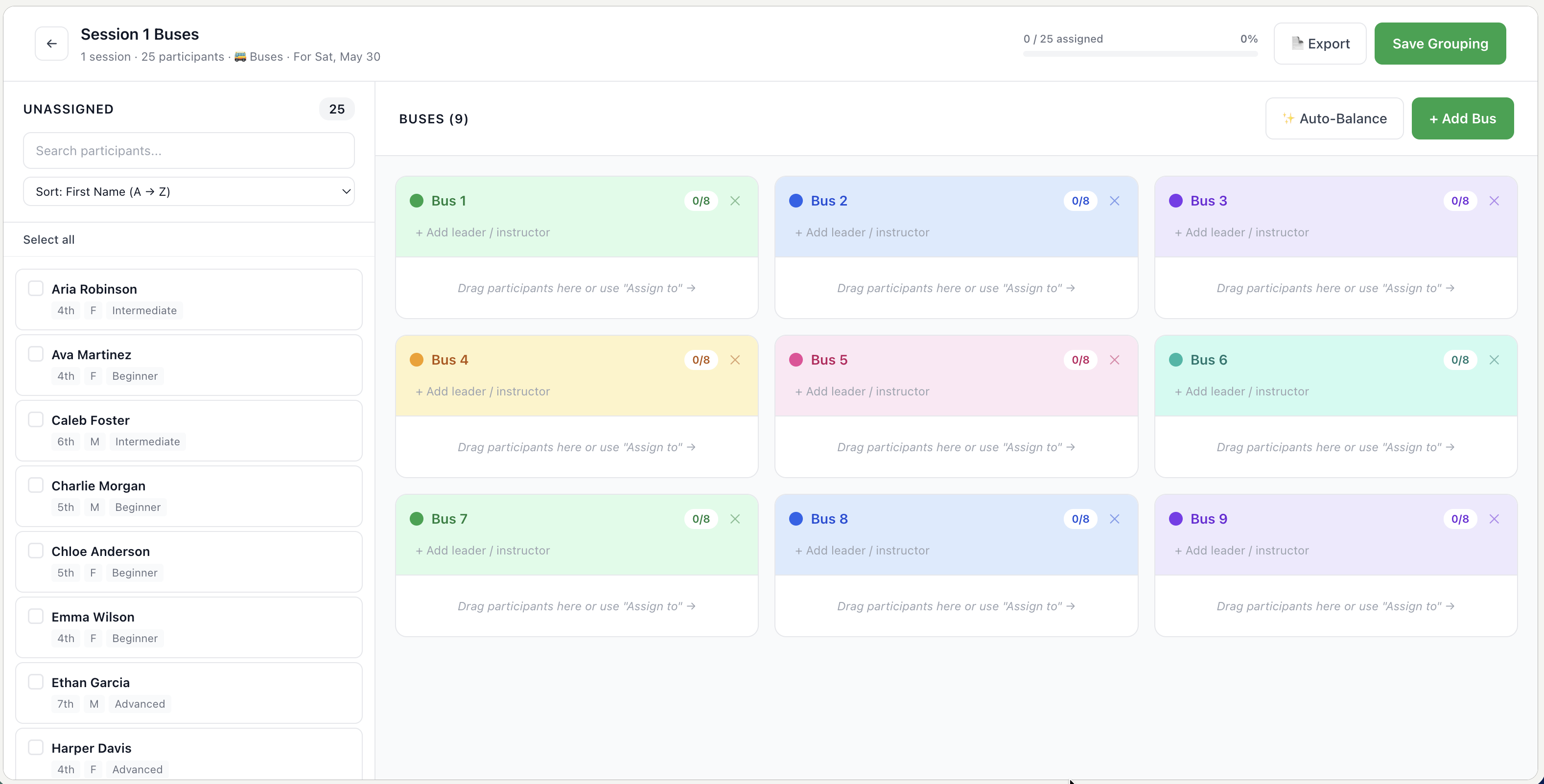Tick the checkbox for Caleb Foster
The image size is (1544, 784).
[36, 419]
